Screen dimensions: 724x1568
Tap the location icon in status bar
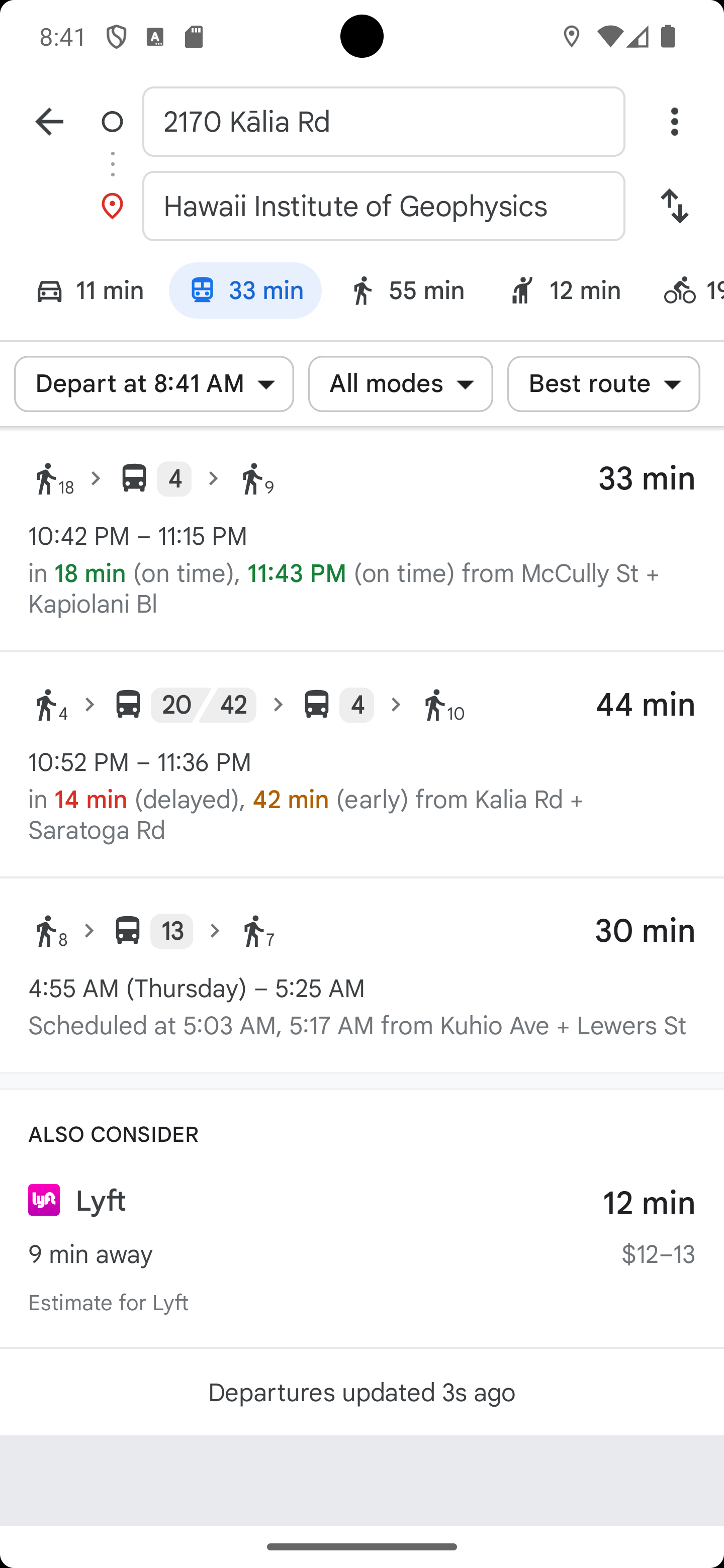571,37
